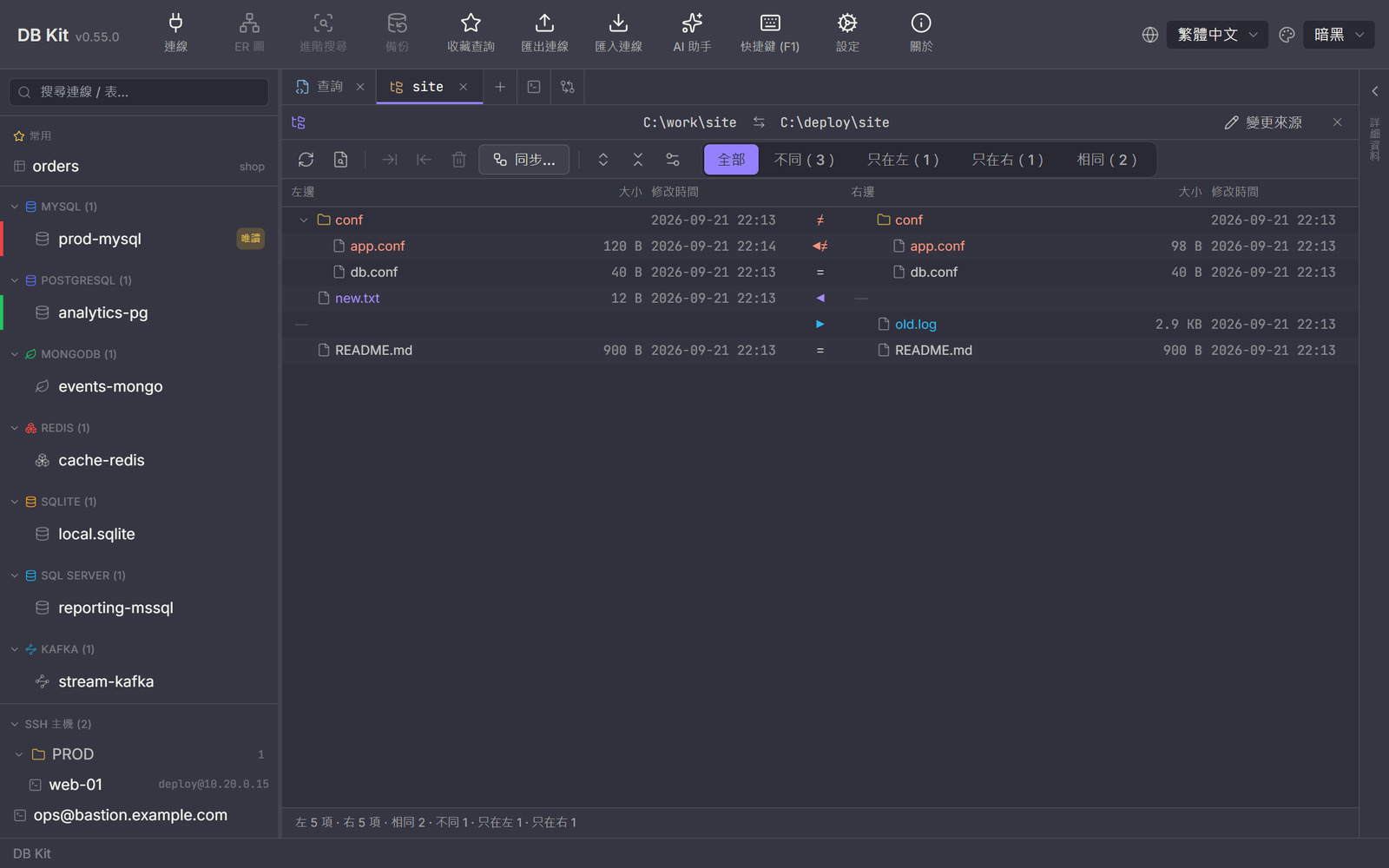Open the orders favorite table

coord(139,167)
